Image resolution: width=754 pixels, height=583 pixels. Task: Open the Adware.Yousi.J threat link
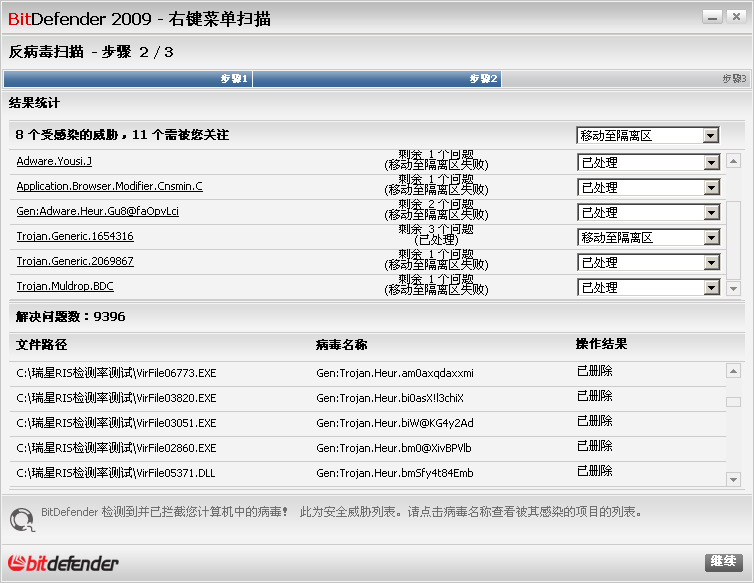pyautogui.click(x=54, y=161)
